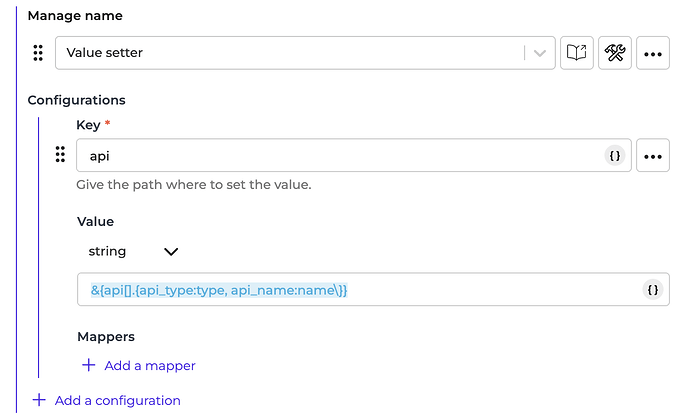Open the documentation book icon

[576, 53]
